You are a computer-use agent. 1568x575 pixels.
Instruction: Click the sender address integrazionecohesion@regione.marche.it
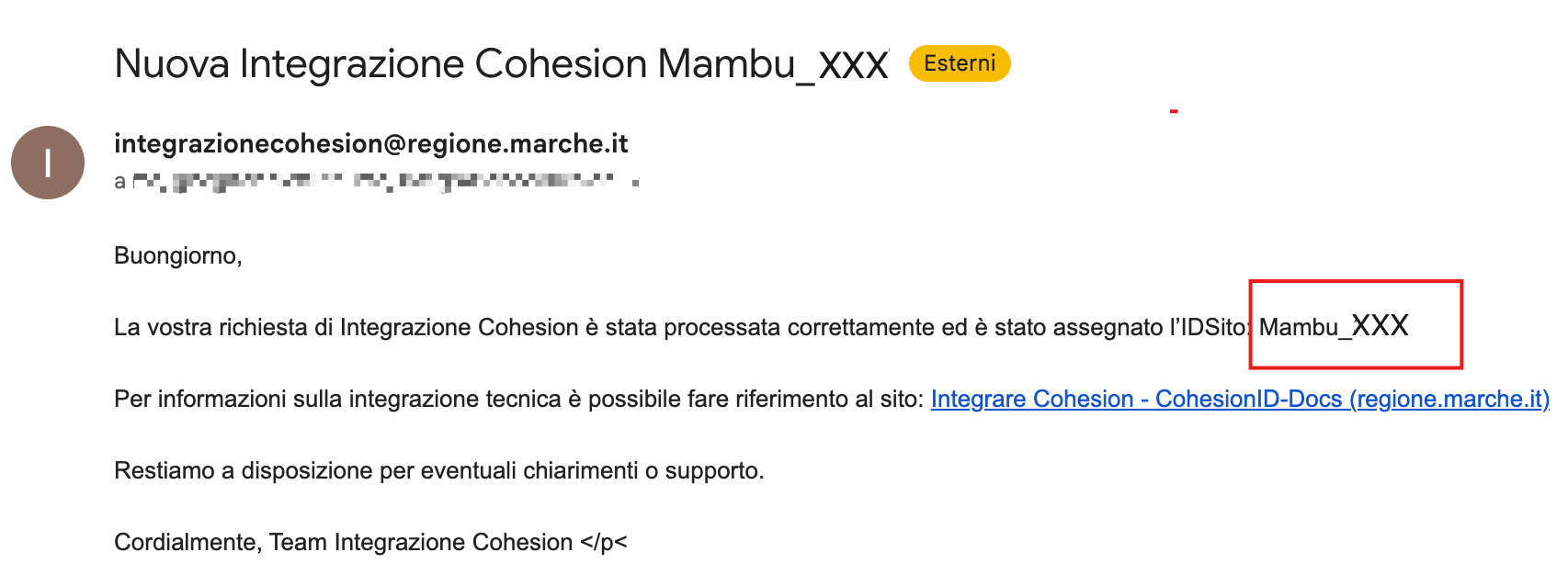click(x=370, y=143)
